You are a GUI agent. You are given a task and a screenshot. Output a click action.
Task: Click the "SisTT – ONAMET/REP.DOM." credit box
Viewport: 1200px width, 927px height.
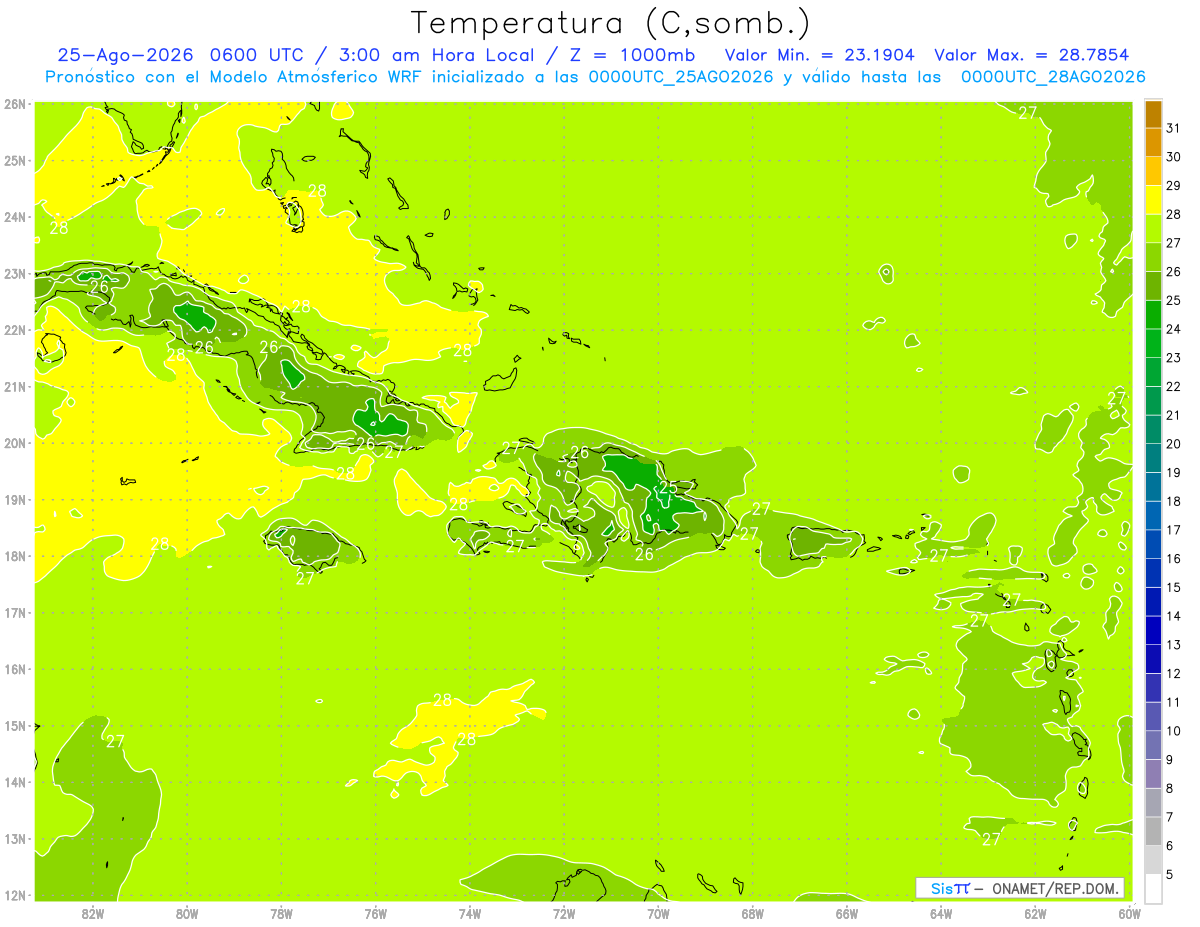coord(1020,888)
